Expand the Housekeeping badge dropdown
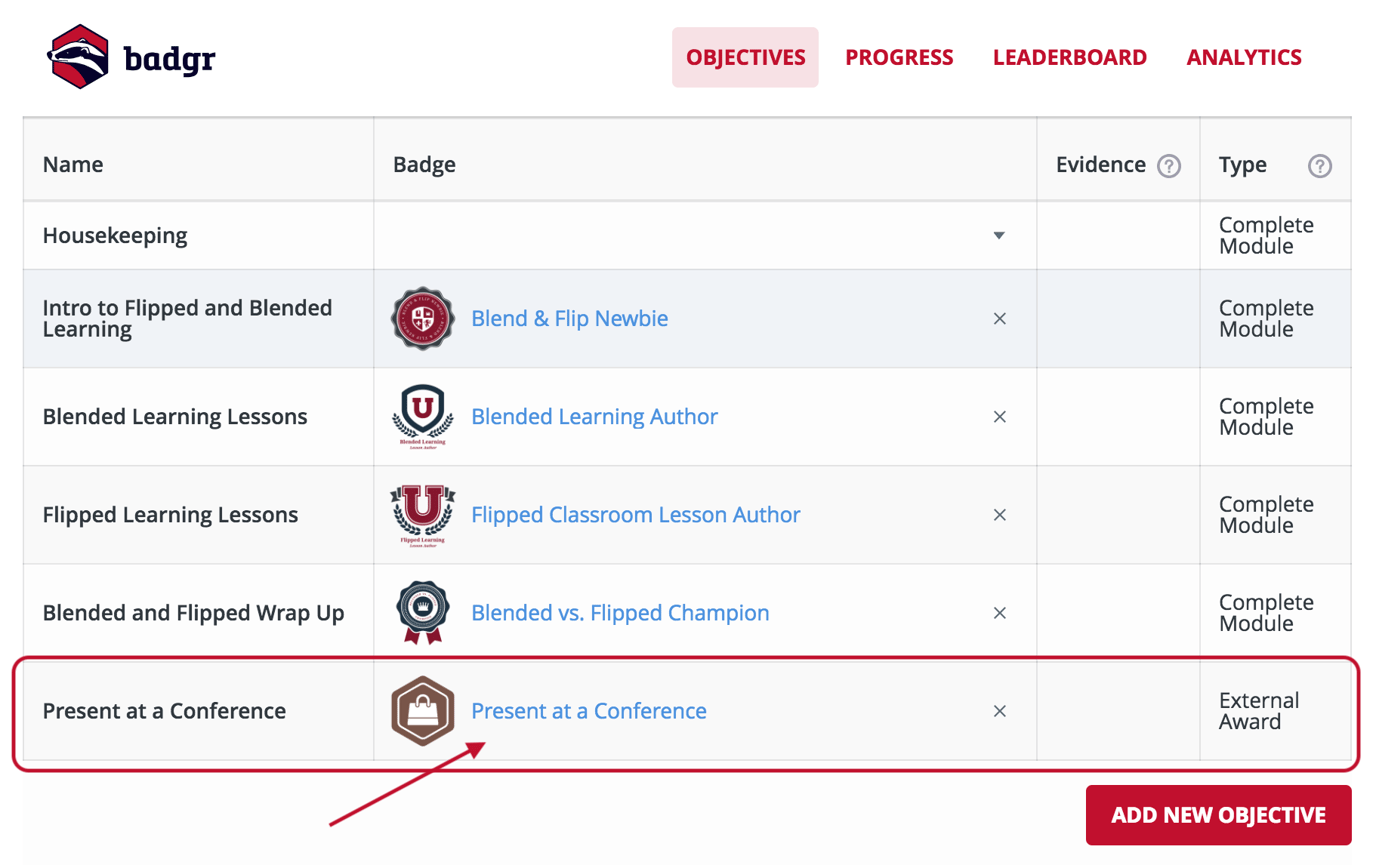Image resolution: width=1376 pixels, height=865 pixels. coord(999,236)
